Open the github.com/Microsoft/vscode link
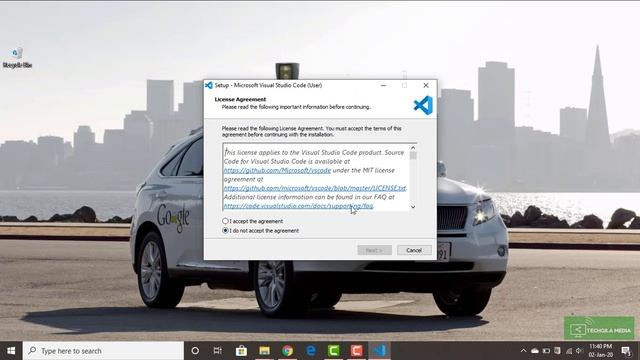Viewport: 640px width, 360px height. tap(277, 170)
